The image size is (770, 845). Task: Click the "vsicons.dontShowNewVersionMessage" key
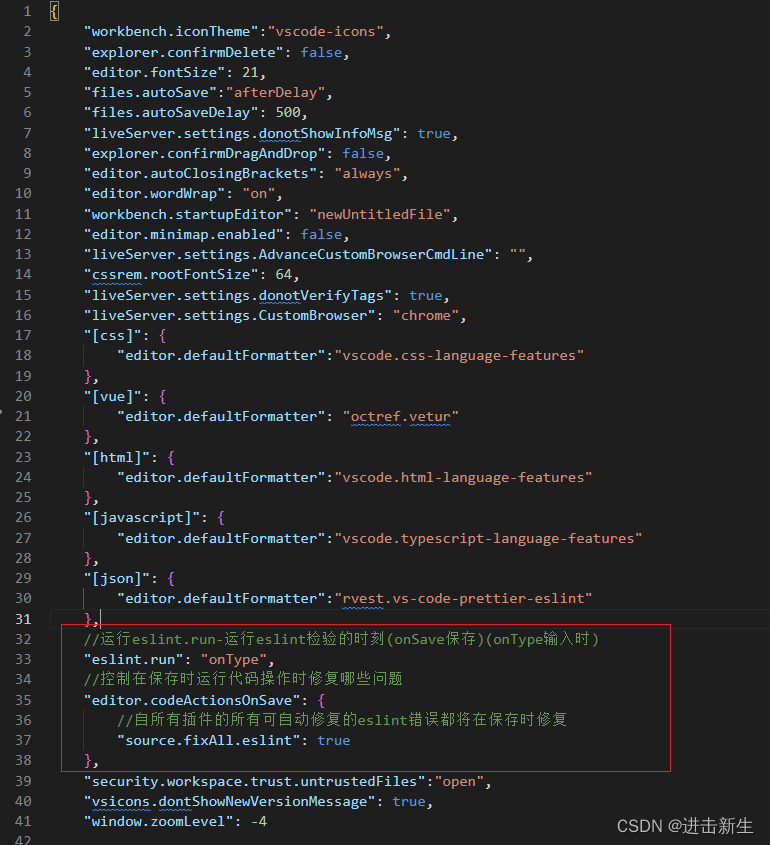[x=230, y=802]
